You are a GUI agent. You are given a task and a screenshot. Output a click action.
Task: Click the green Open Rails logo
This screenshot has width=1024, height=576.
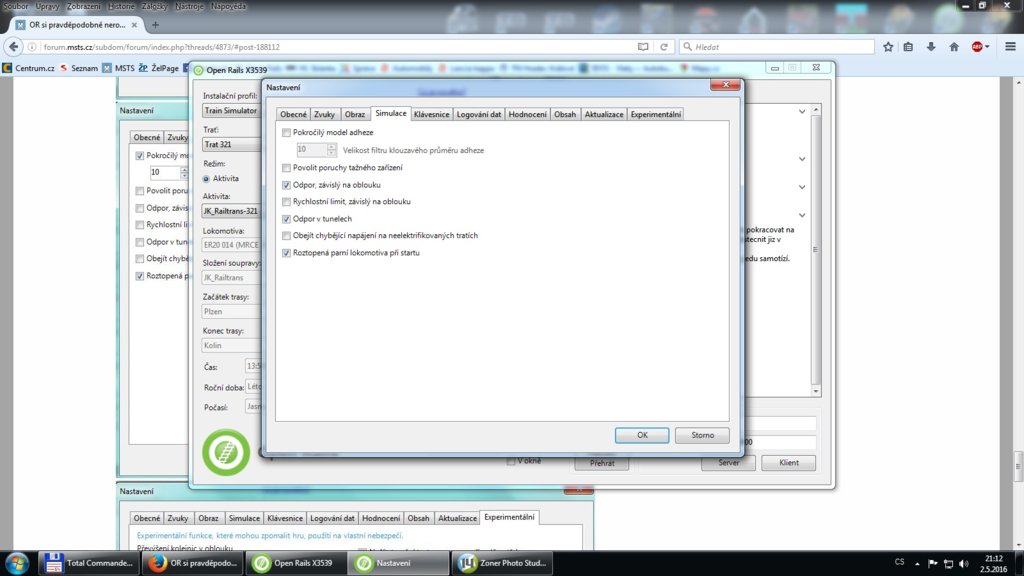[x=226, y=452]
